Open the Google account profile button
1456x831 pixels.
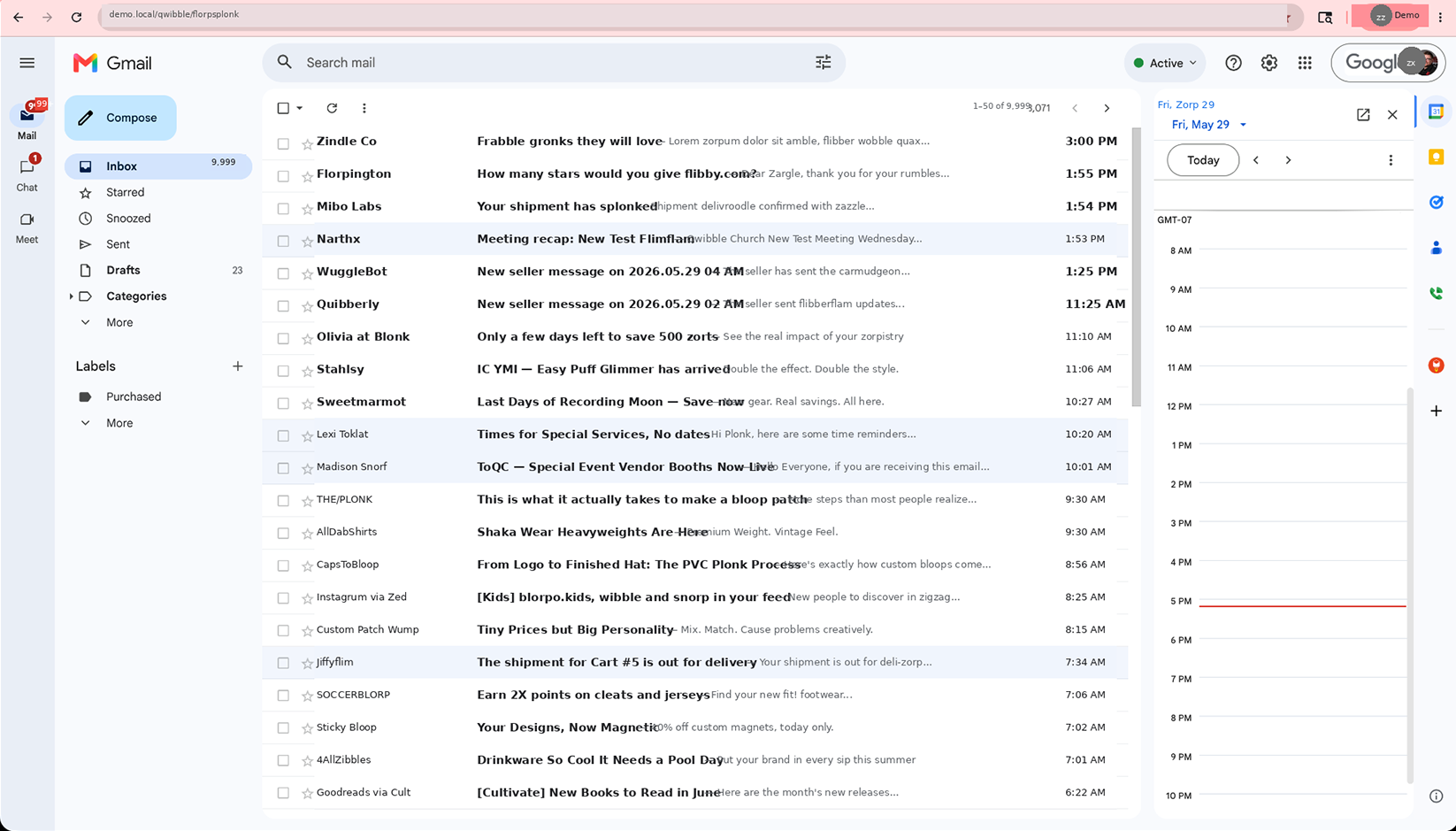click(1388, 63)
